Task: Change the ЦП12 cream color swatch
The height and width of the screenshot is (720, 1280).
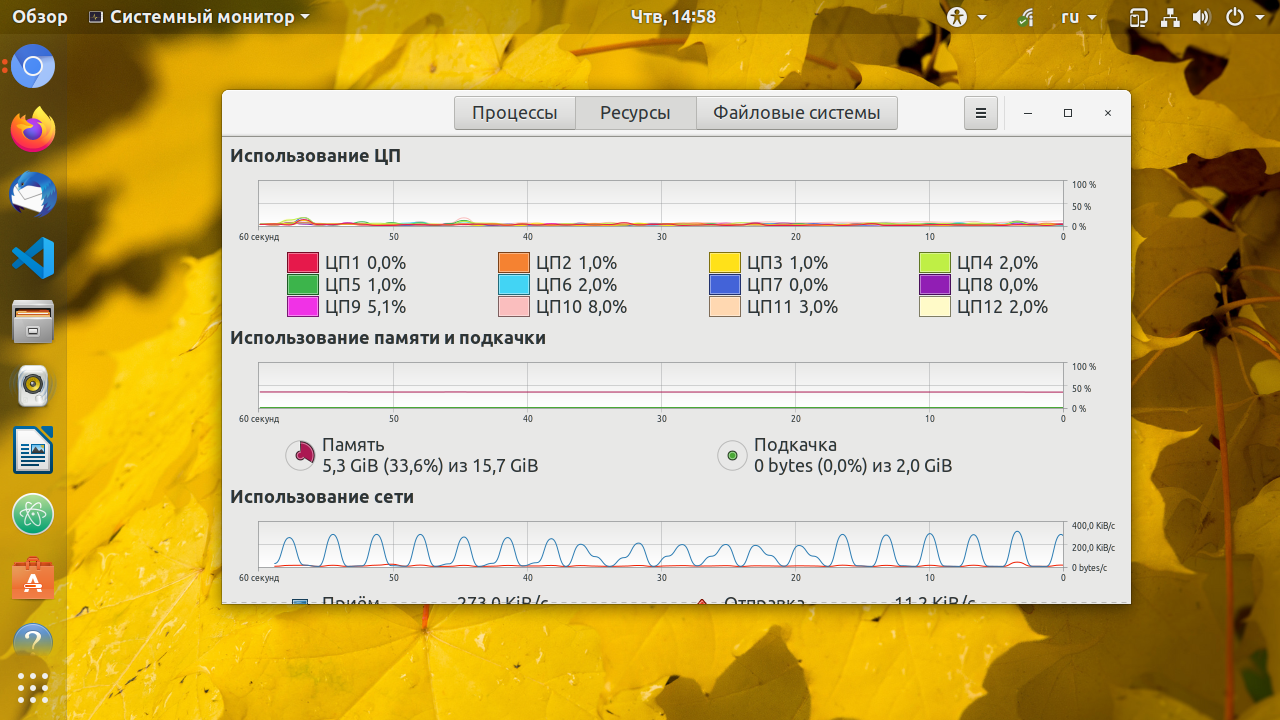Action: coord(935,307)
